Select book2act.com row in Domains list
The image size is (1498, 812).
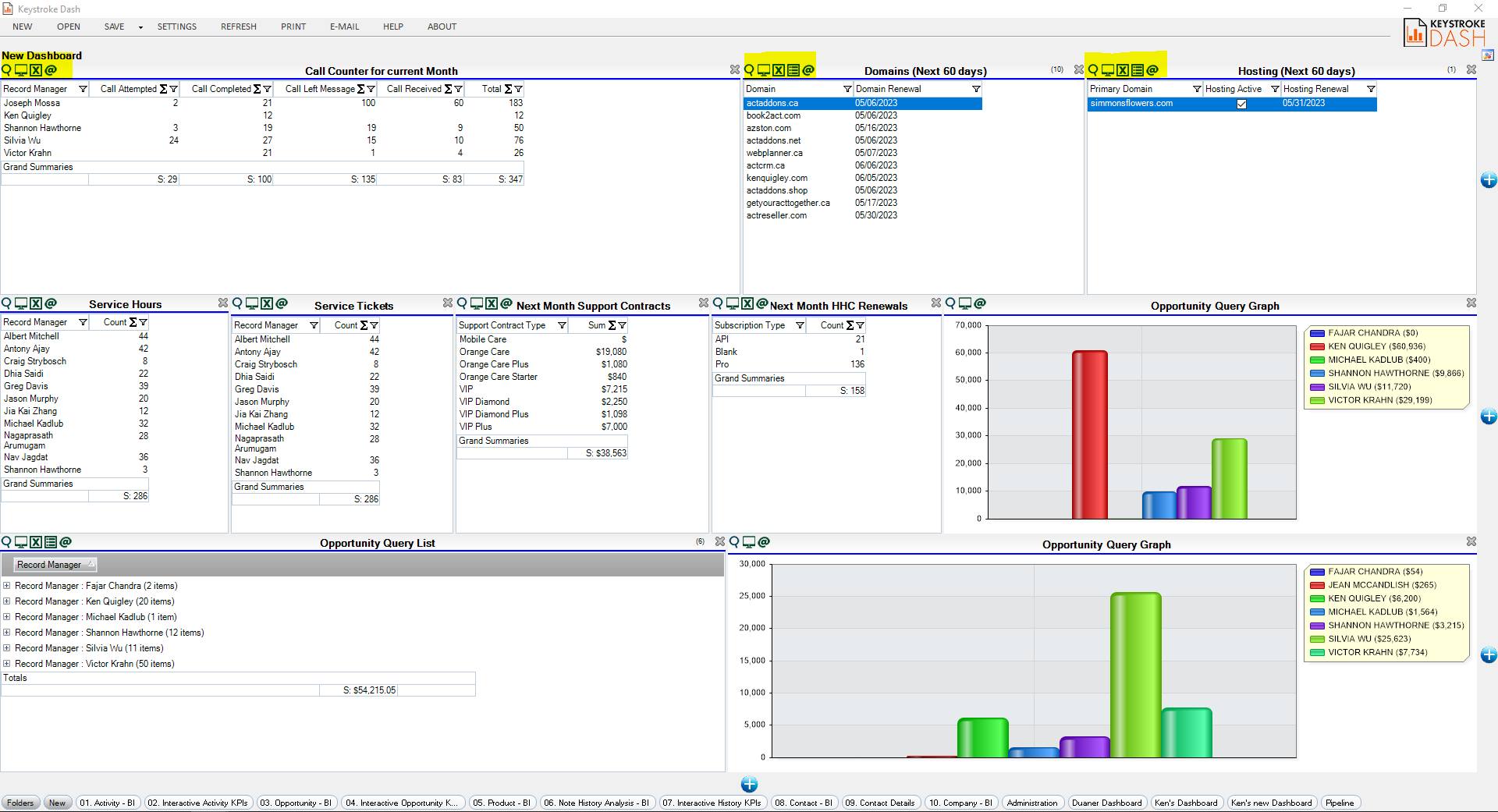863,115
